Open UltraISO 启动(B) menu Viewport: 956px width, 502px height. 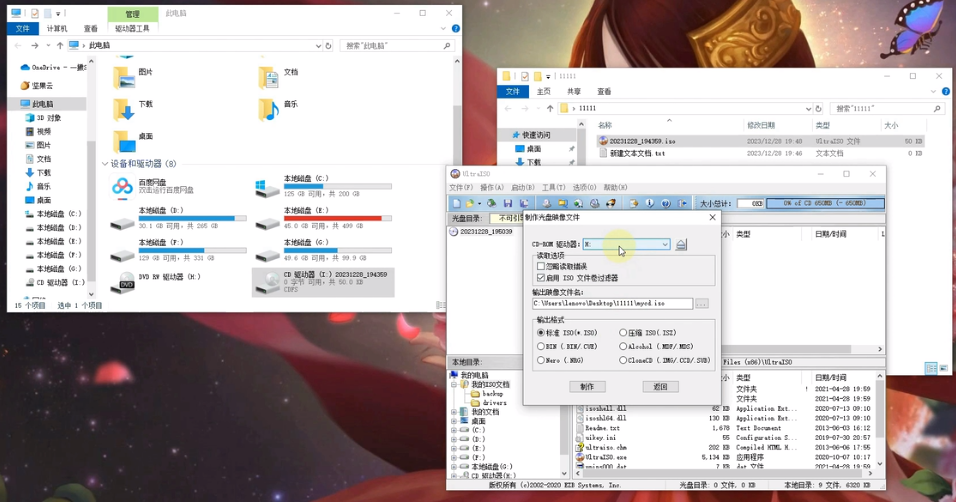pos(523,188)
